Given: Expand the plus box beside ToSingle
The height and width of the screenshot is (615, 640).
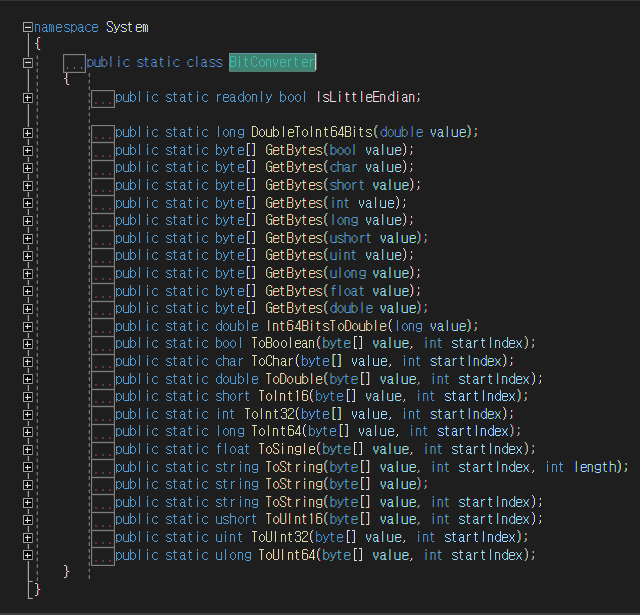Looking at the screenshot, I should click(x=28, y=450).
